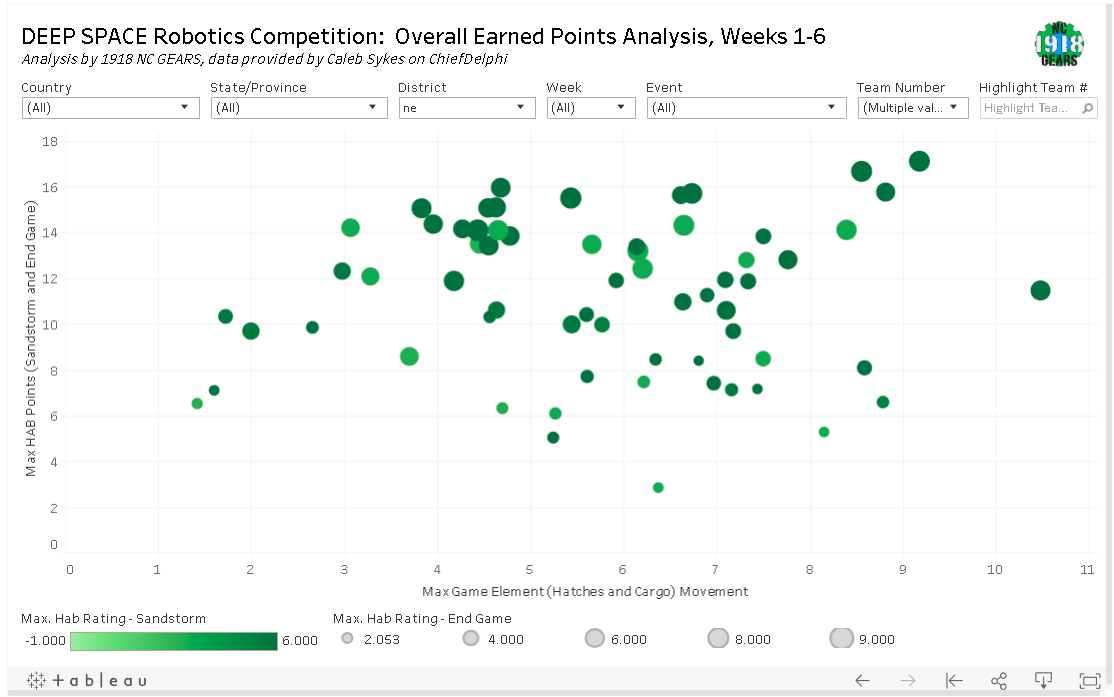The height and width of the screenshot is (697, 1114).
Task: Open the Team Number multiple values dropdown
Action: pyautogui.click(x=913, y=108)
